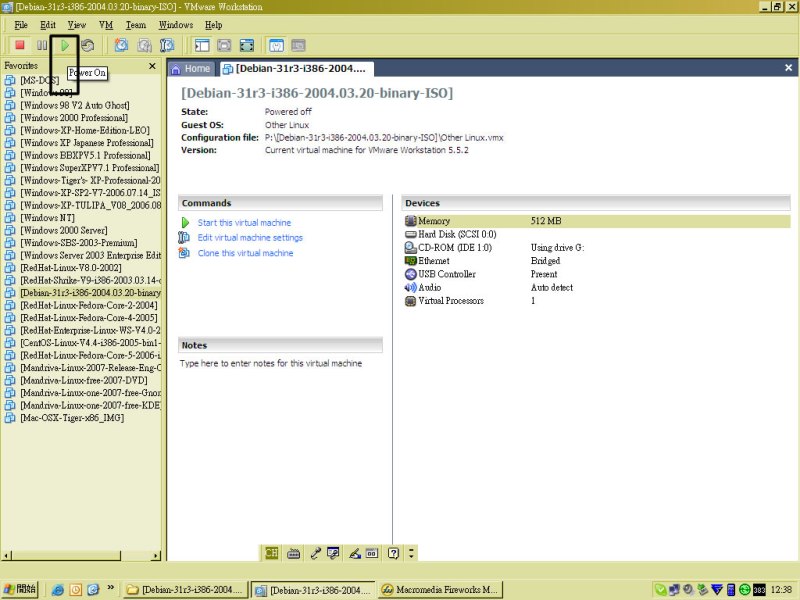Select the USB Controller device row
Image resolution: width=800 pixels, height=600 pixels.
point(597,274)
